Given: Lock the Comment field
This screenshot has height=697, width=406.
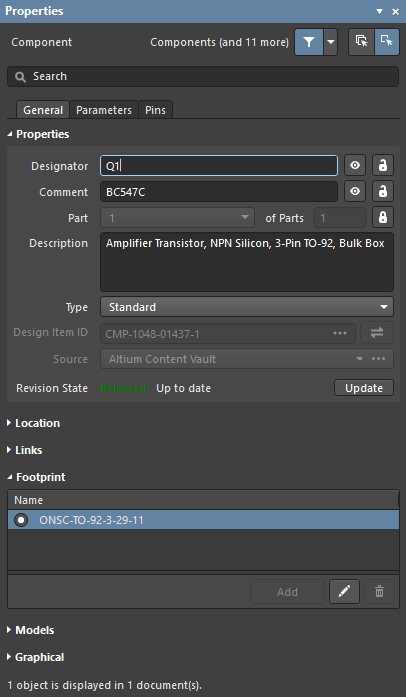Looking at the screenshot, I should [x=383, y=192].
